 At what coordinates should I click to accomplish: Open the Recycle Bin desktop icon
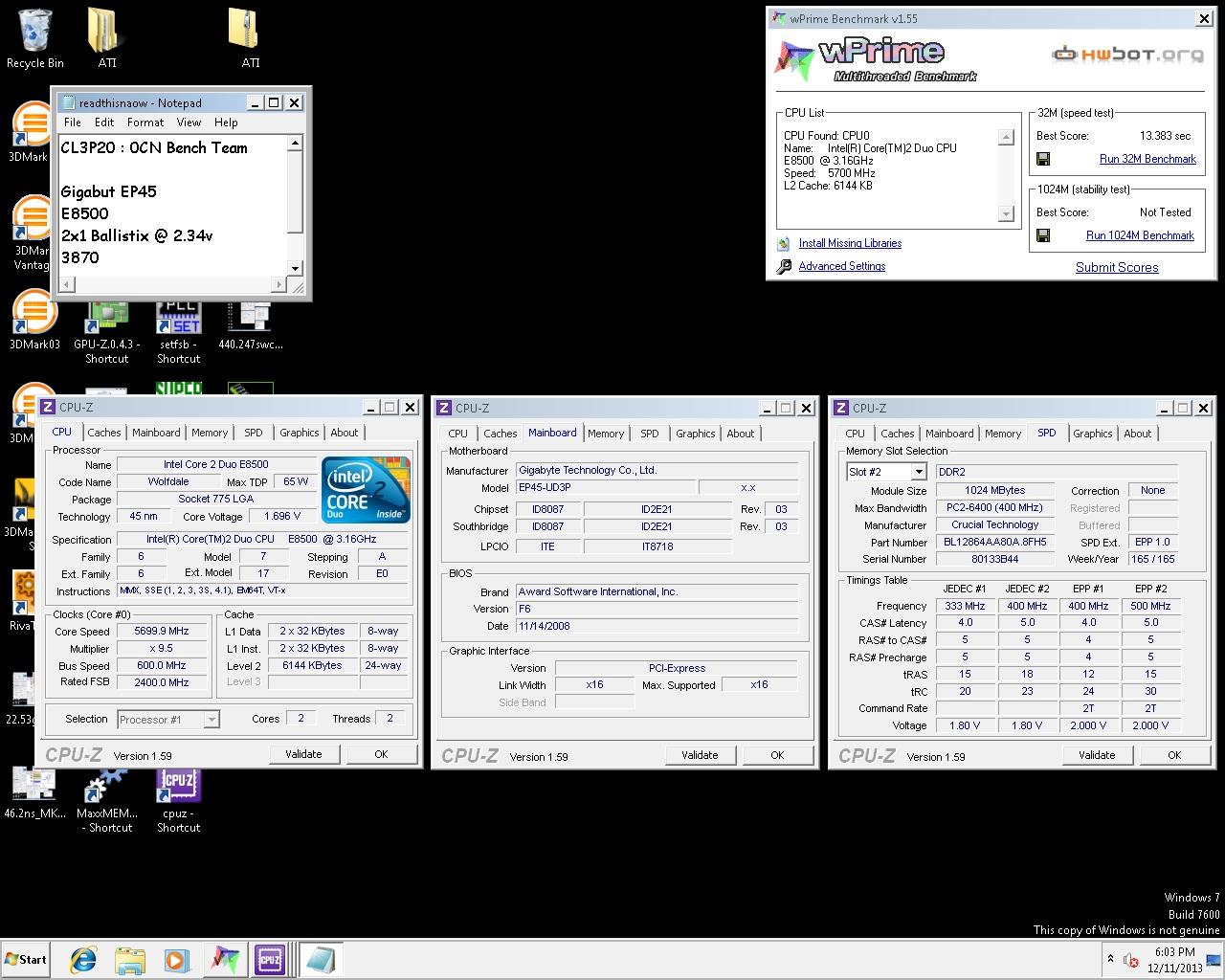[35, 38]
